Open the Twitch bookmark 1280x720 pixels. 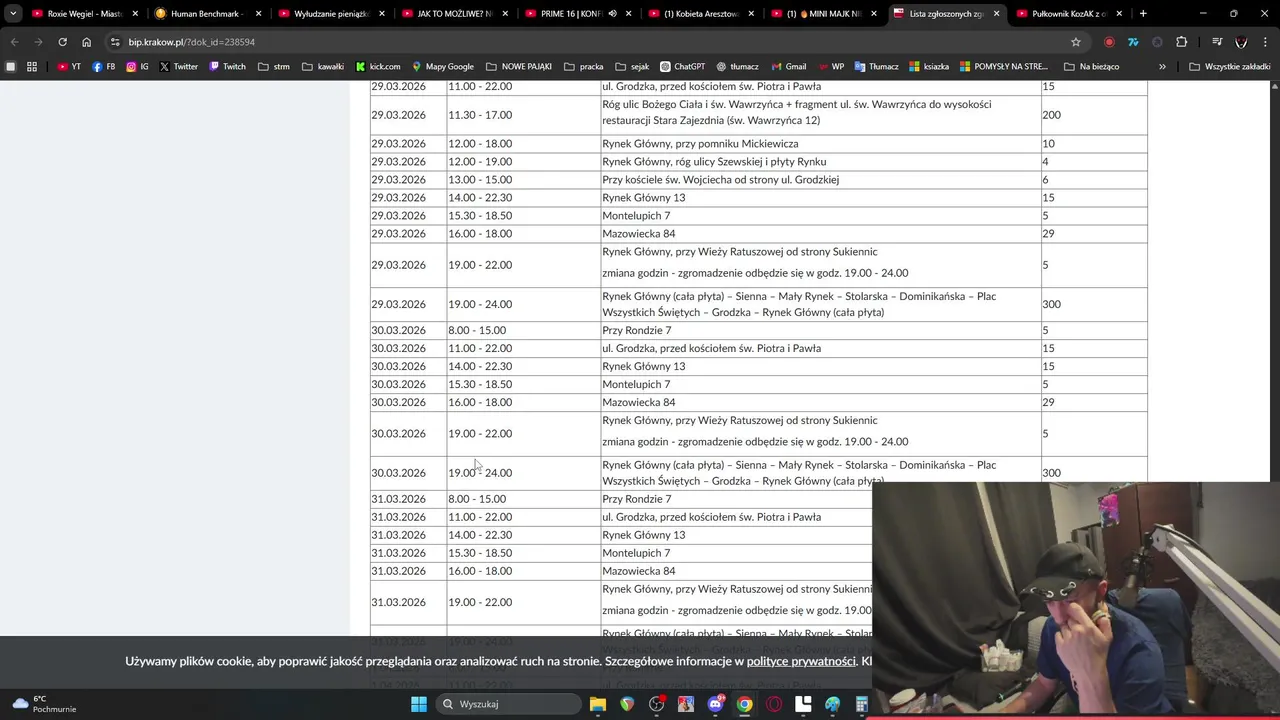(x=227, y=66)
